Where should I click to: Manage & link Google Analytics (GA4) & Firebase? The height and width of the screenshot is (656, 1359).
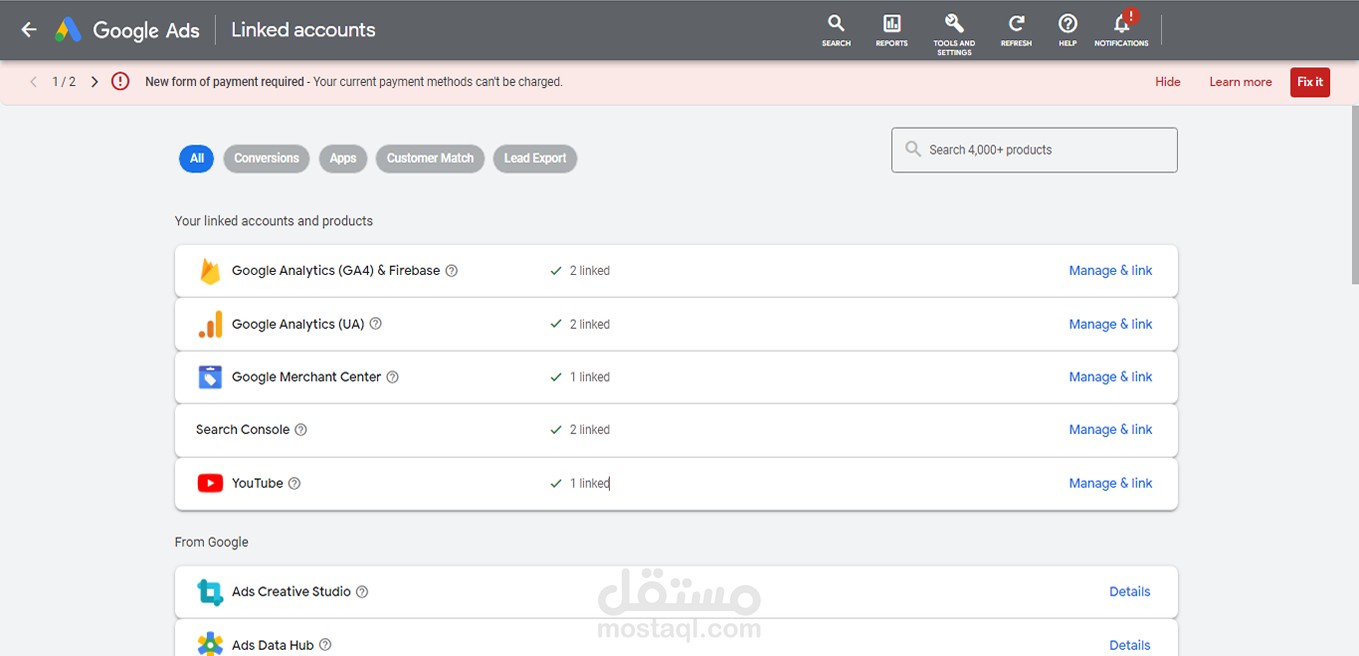pyautogui.click(x=1110, y=271)
